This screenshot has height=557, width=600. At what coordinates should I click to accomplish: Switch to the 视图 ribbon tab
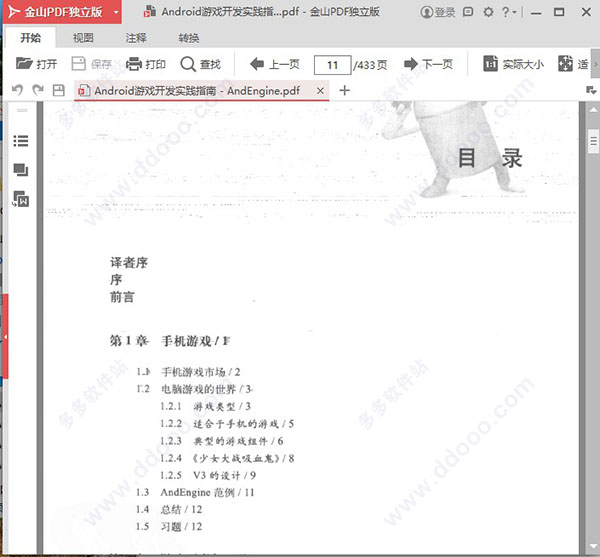pyautogui.click(x=83, y=38)
